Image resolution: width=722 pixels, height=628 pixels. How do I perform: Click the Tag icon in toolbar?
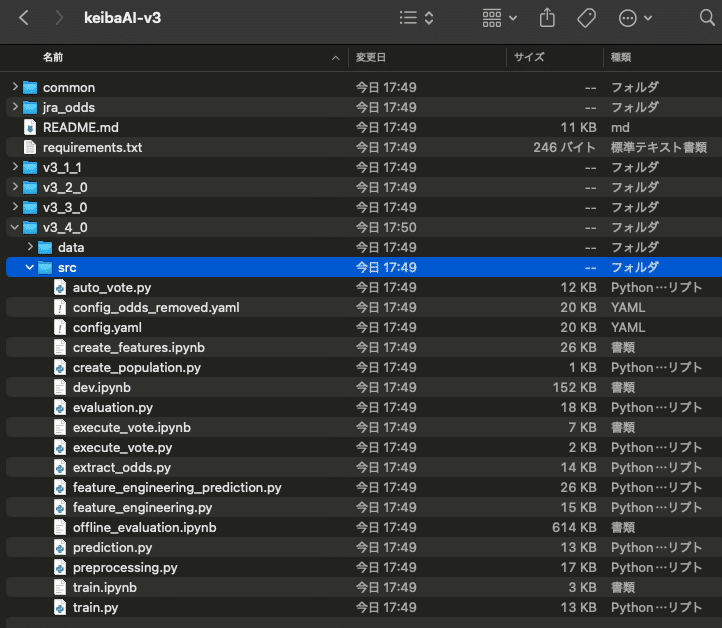pyautogui.click(x=587, y=18)
